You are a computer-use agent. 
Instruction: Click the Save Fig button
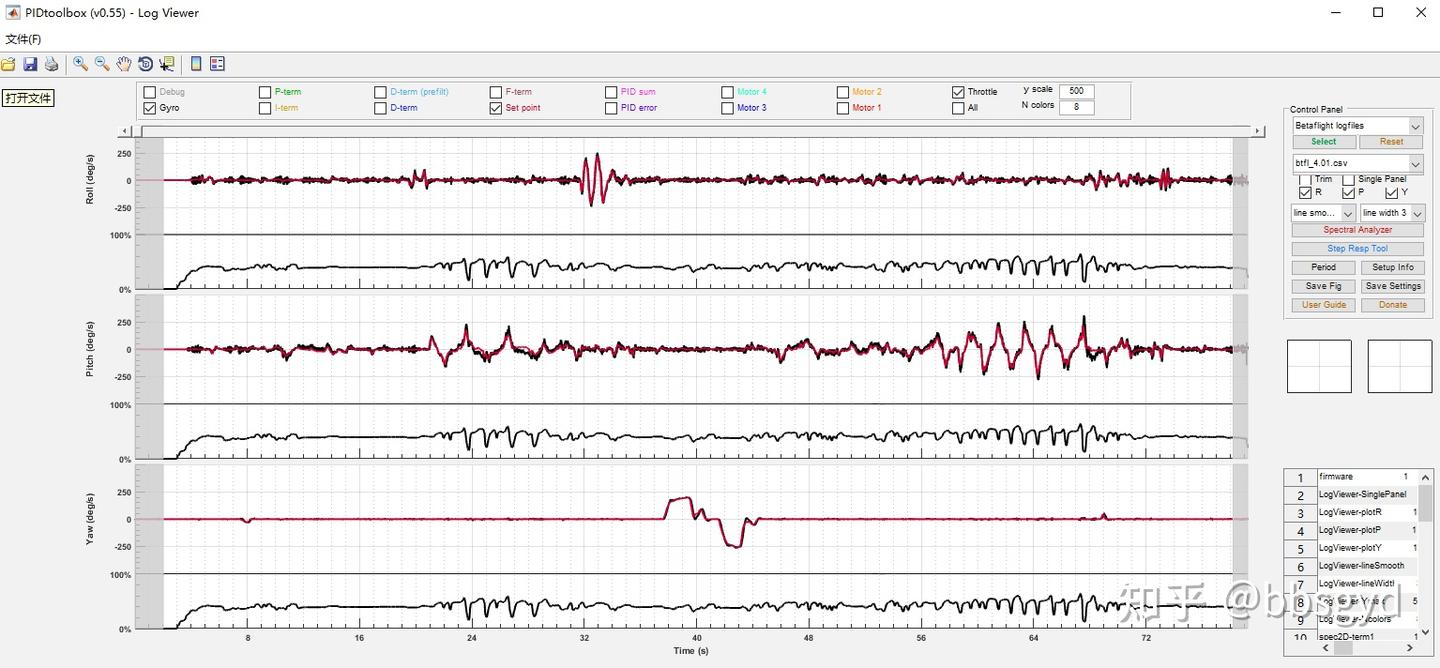coord(1323,286)
